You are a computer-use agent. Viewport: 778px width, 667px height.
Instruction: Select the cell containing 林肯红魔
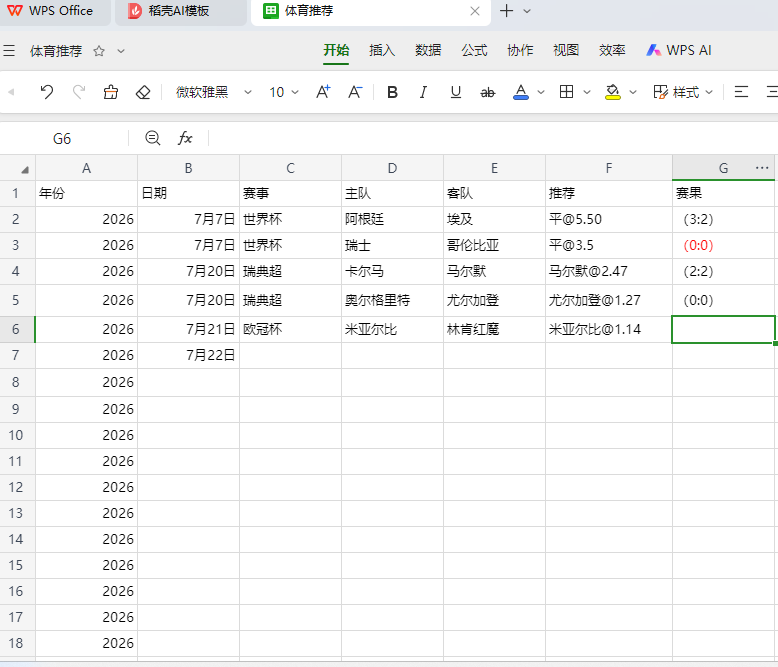point(494,330)
